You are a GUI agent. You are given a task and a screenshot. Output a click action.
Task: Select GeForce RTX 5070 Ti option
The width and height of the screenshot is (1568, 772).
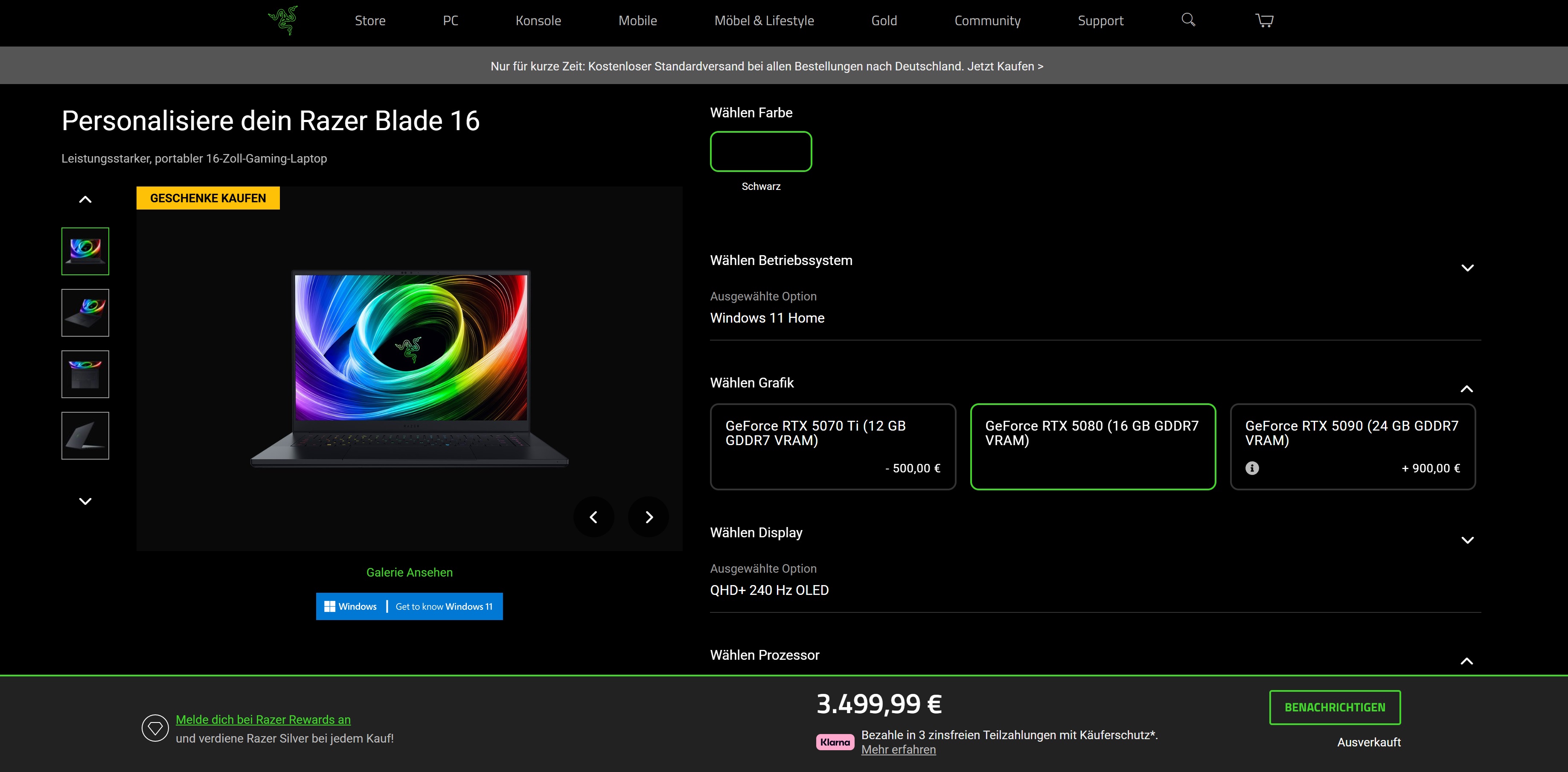coord(832,446)
